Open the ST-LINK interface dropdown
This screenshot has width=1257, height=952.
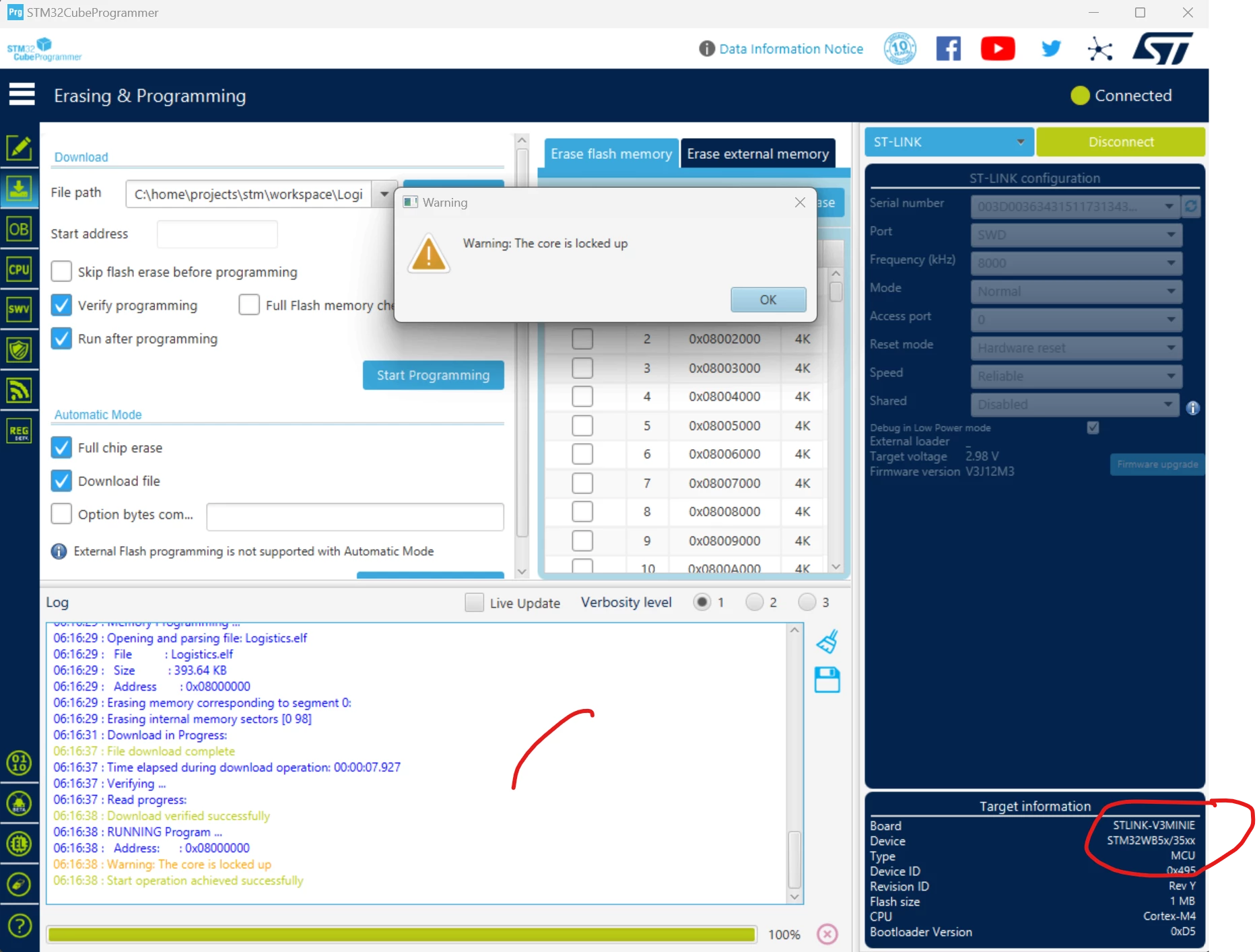(x=949, y=142)
